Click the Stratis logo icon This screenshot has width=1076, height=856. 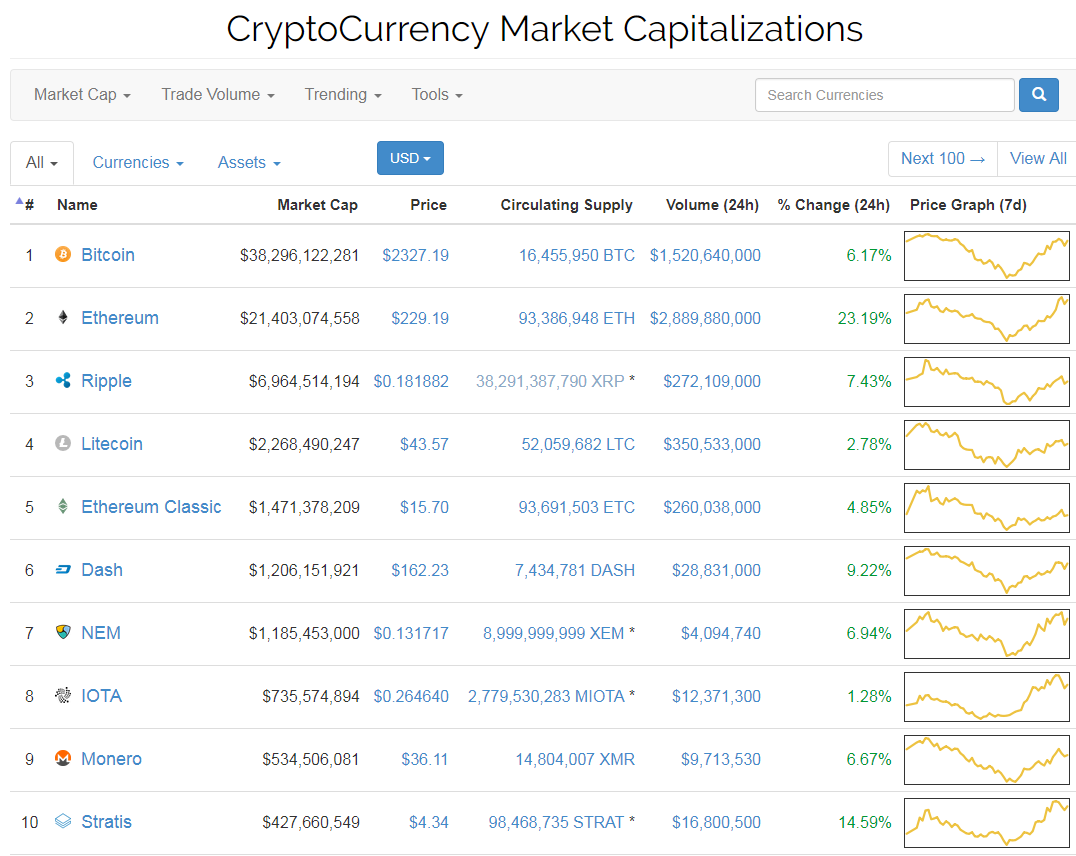(x=63, y=821)
